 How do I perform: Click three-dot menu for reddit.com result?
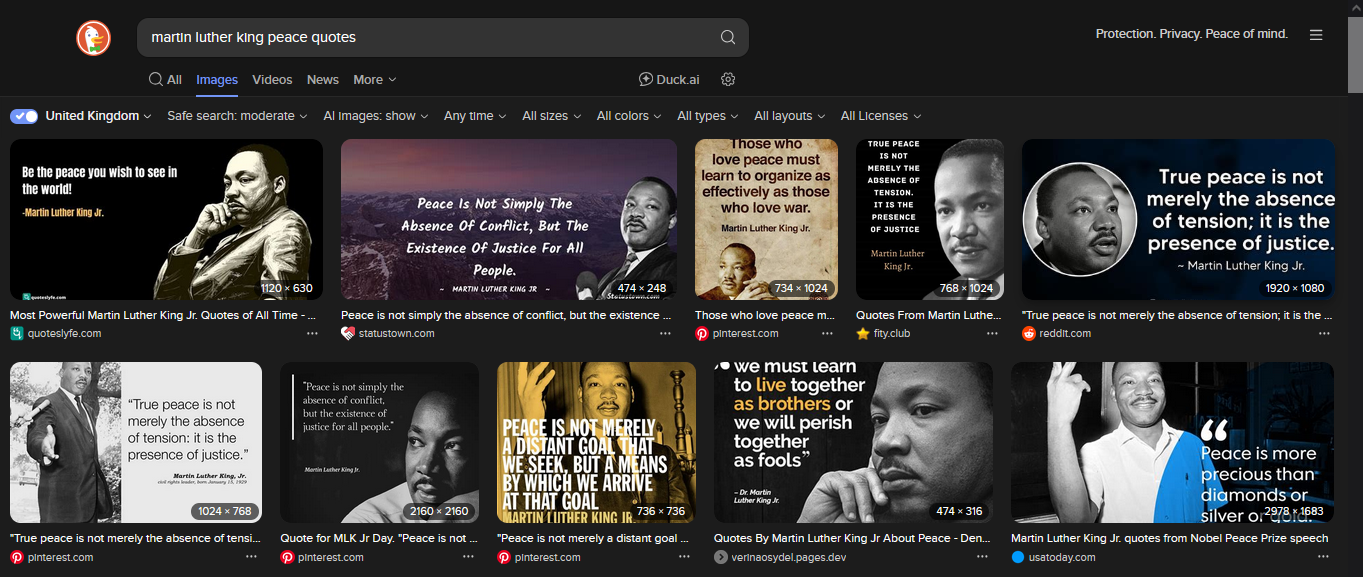click(x=1324, y=334)
